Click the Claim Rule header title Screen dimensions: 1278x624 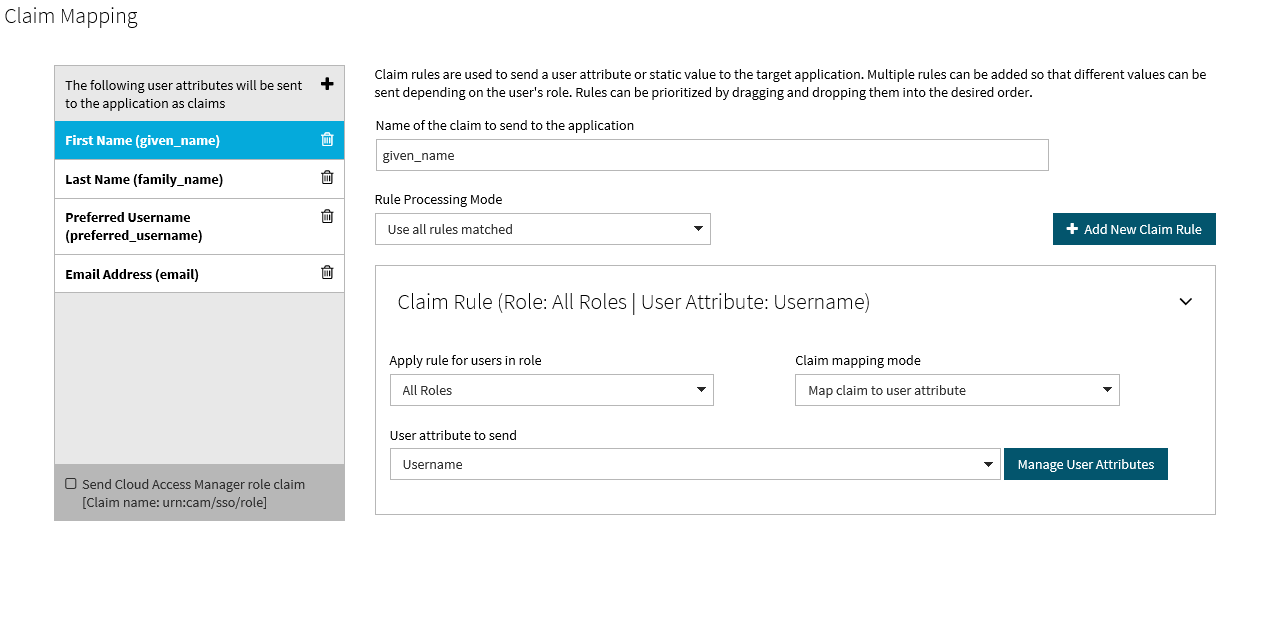[633, 302]
